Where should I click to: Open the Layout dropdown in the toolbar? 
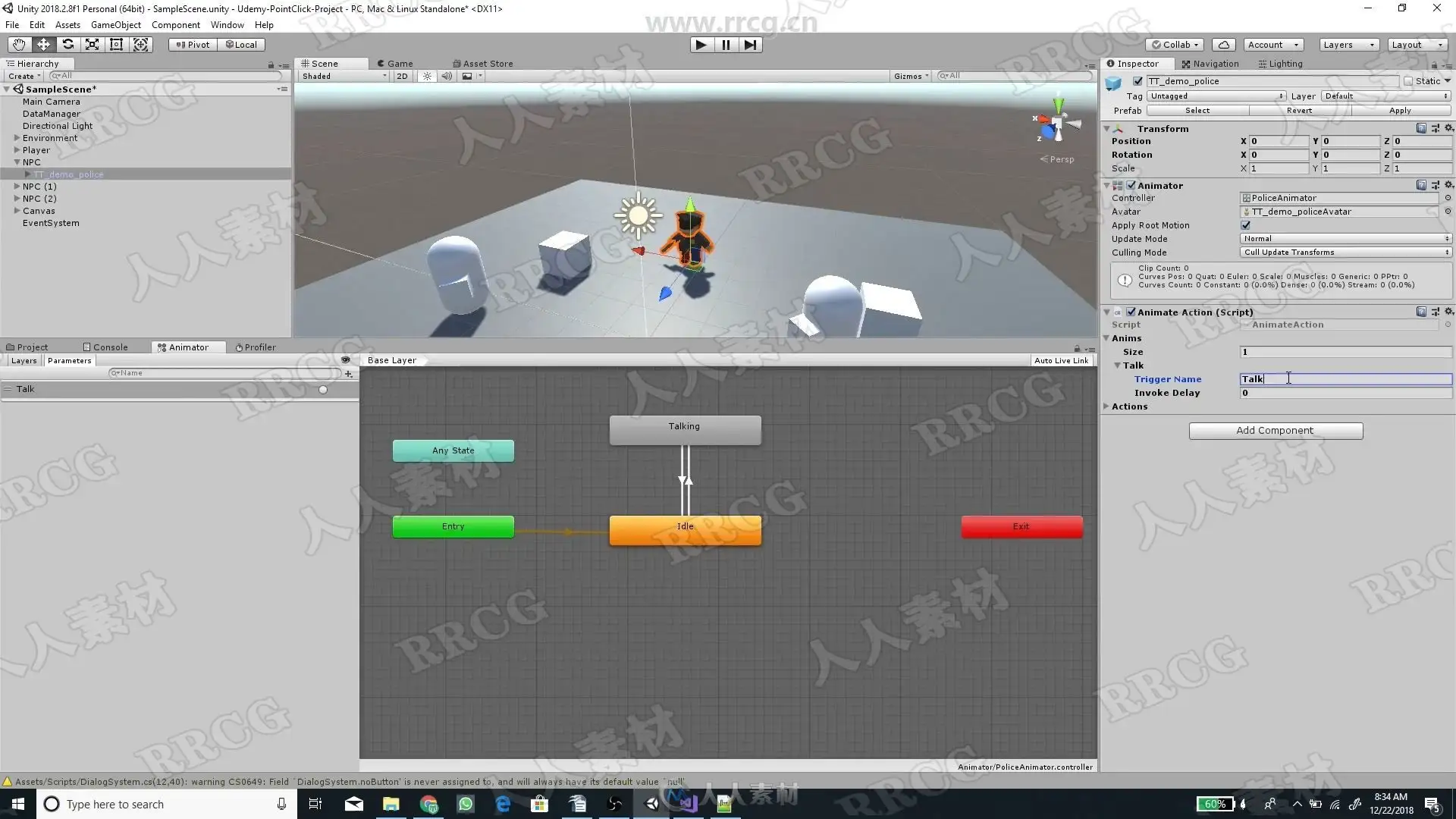(x=1417, y=45)
